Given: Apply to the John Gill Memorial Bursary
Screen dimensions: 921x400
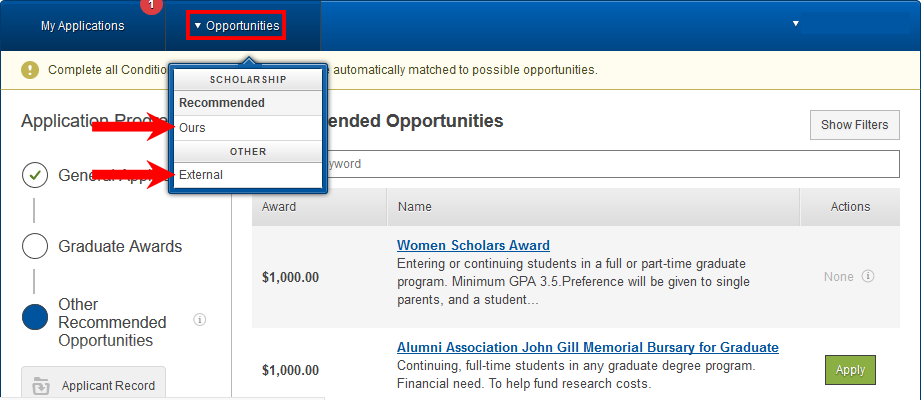Looking at the screenshot, I should 850,370.
